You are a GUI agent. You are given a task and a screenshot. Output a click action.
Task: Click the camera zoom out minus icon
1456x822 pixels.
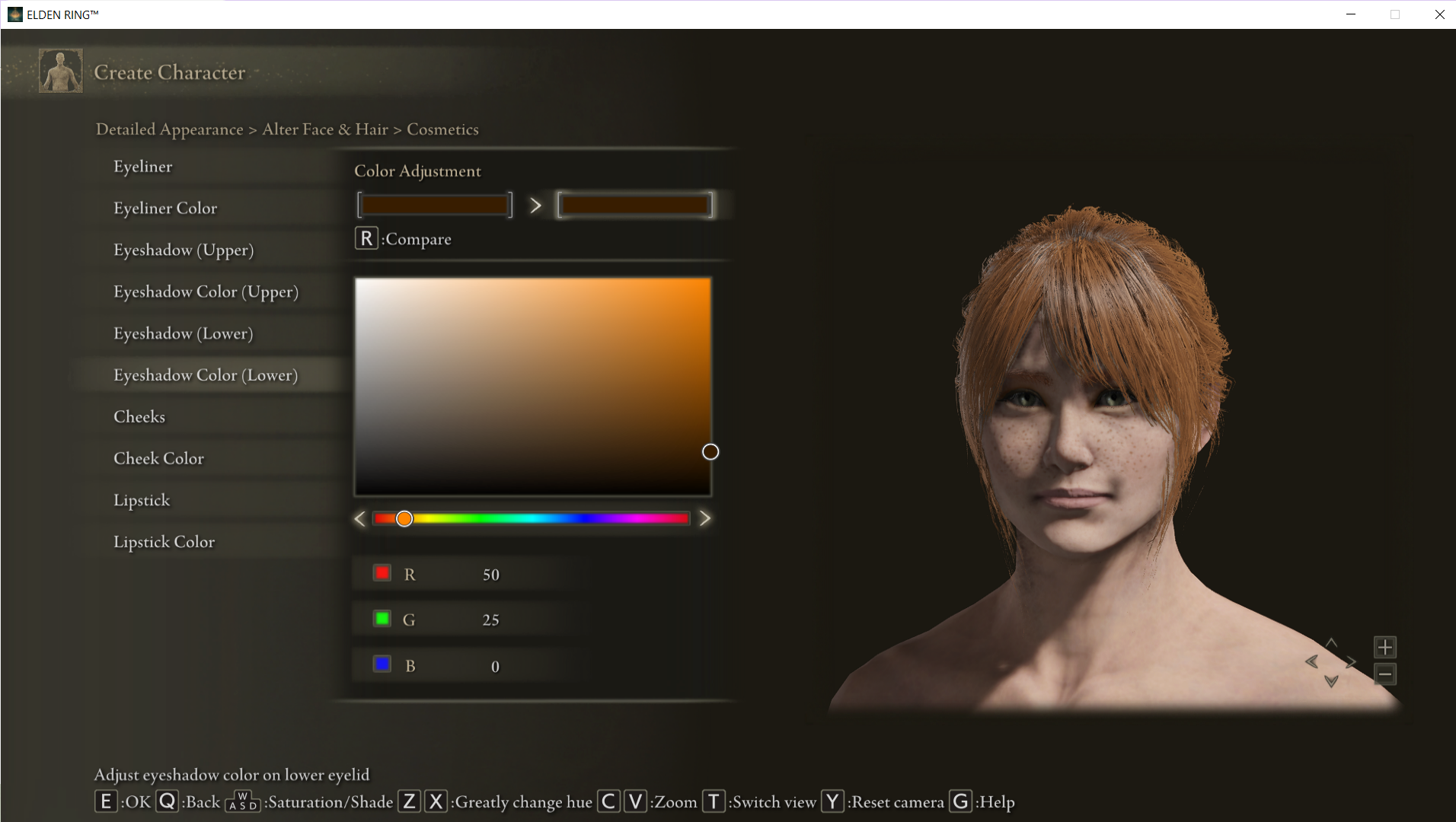(1385, 674)
